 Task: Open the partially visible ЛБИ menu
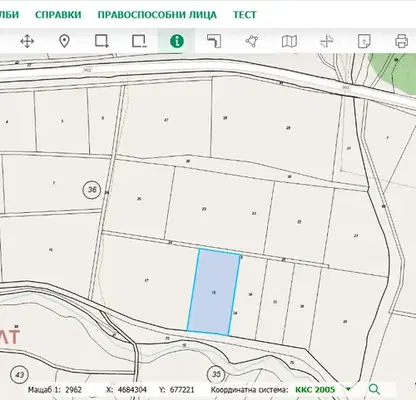click(x=9, y=15)
